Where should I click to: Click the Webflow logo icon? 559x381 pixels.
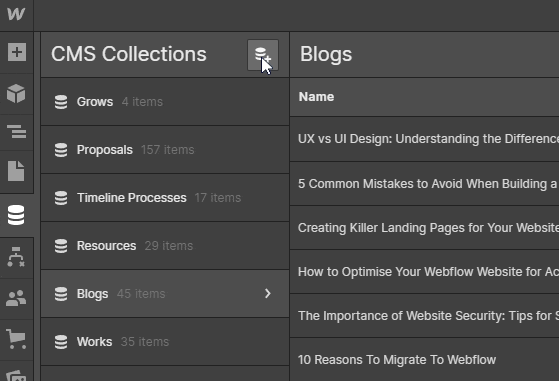[x=16, y=14]
